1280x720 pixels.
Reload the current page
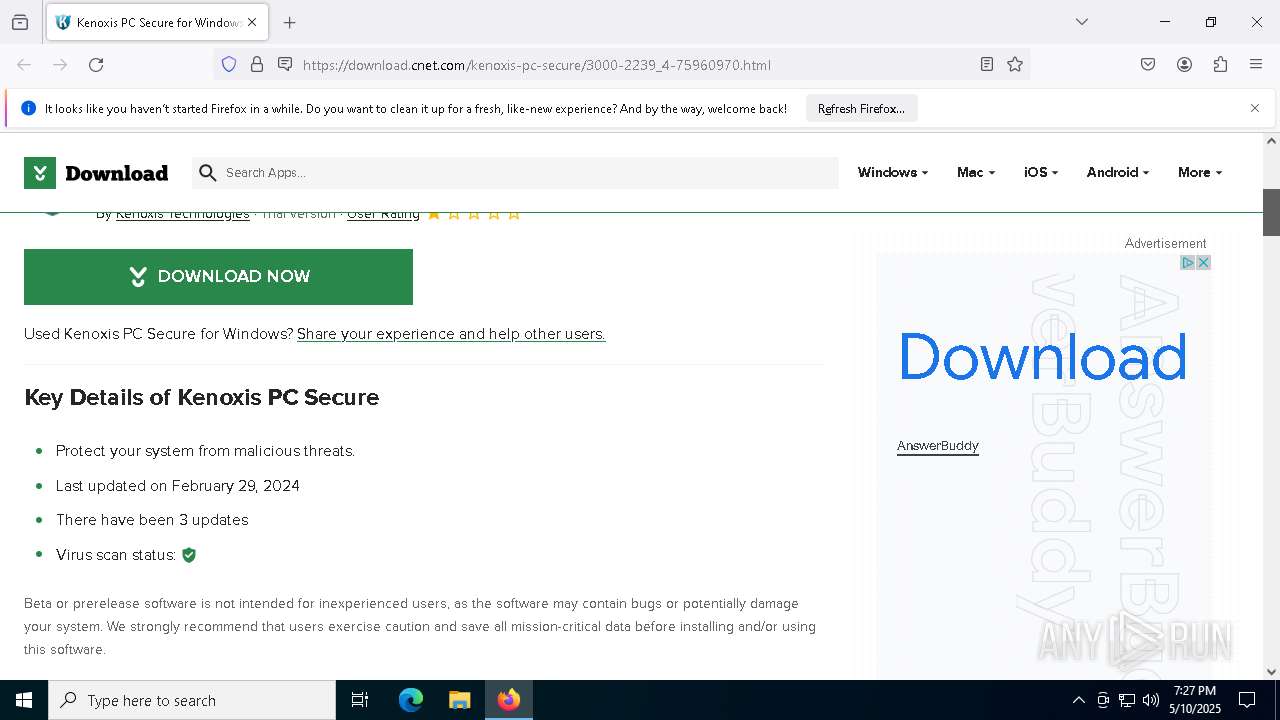(96, 65)
